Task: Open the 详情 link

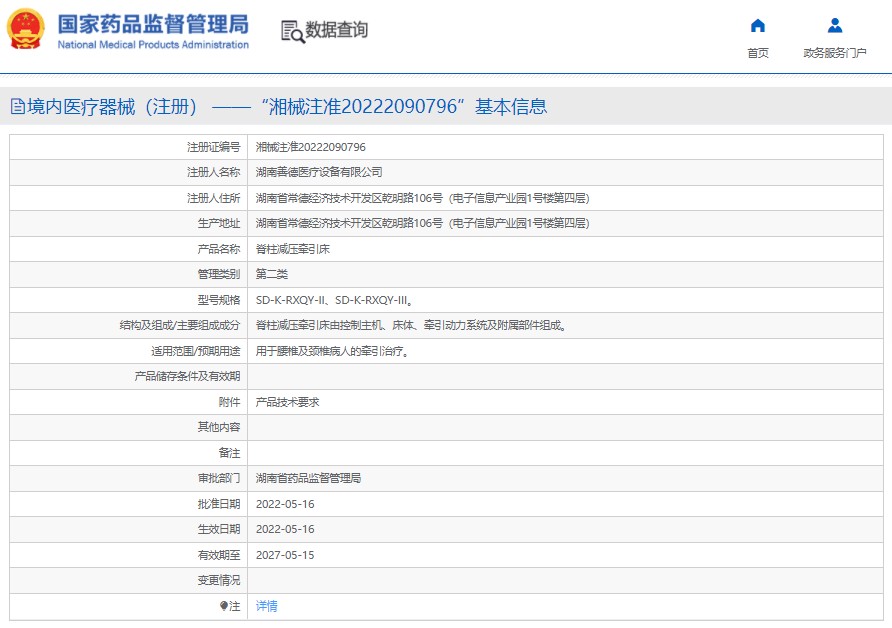Action: click(x=266, y=606)
